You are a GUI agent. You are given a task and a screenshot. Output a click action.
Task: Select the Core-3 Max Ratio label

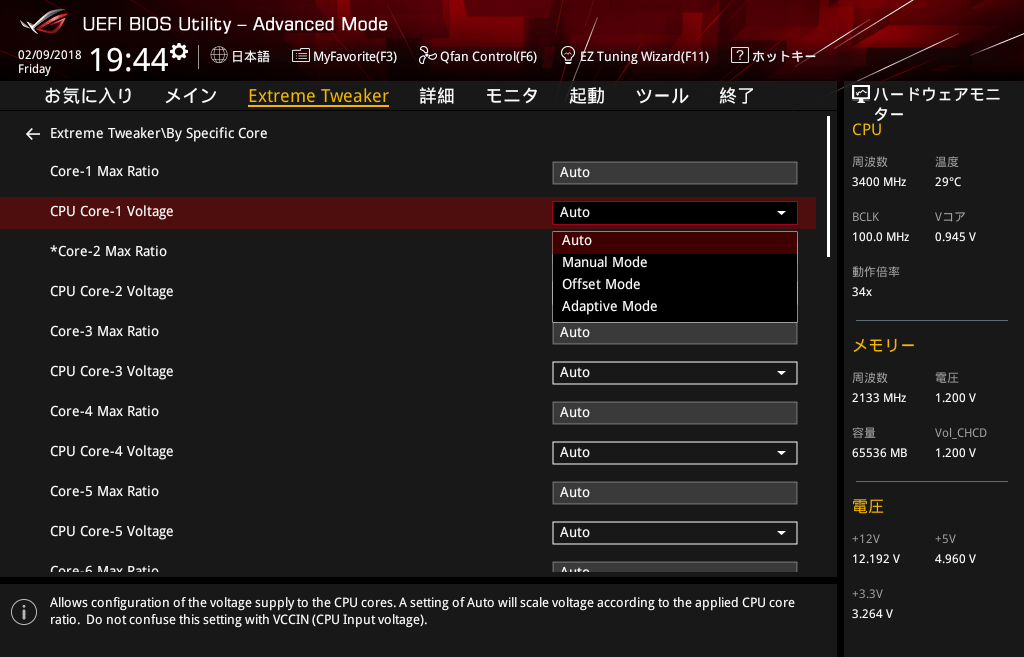[x=104, y=331]
